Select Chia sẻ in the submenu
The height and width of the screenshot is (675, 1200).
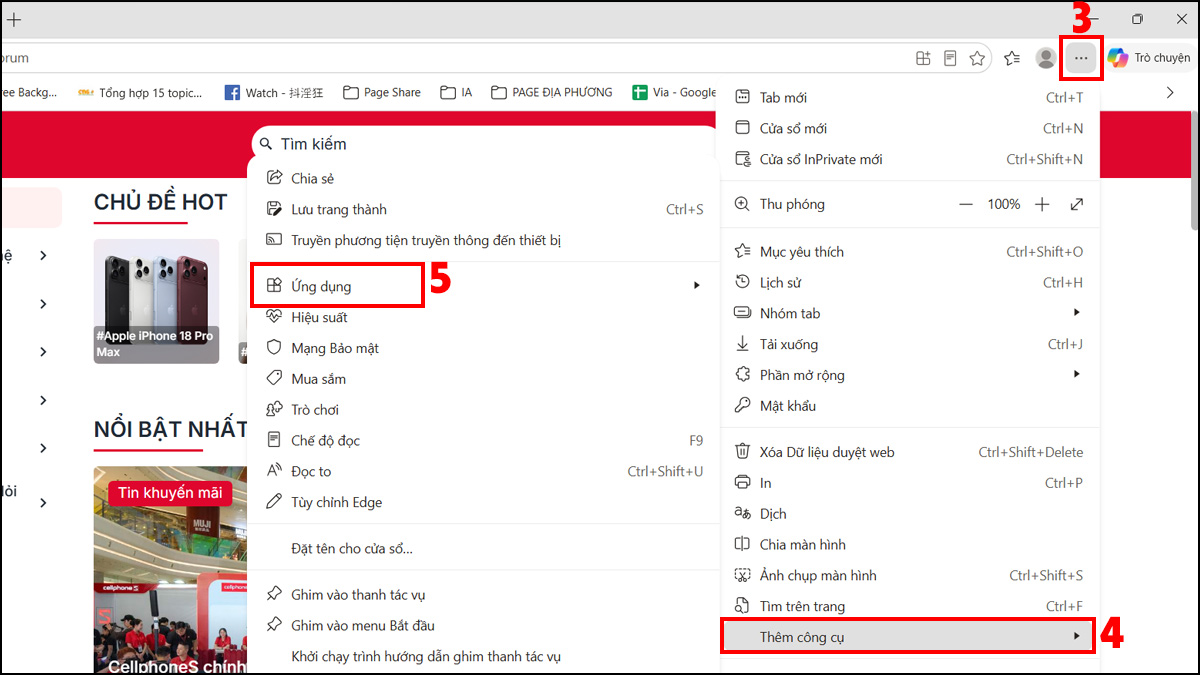point(484,178)
